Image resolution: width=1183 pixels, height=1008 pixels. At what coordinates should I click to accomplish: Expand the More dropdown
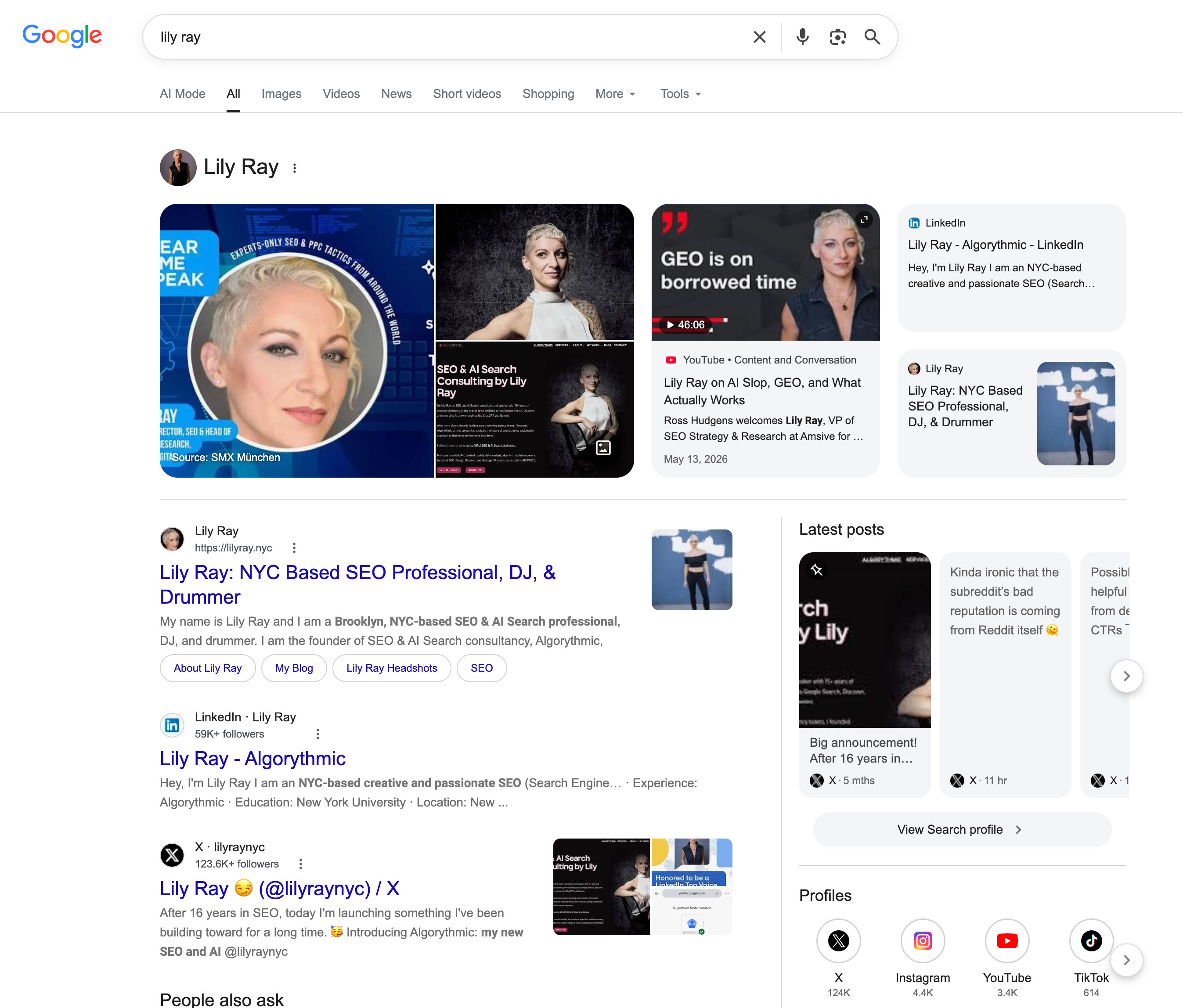click(616, 94)
